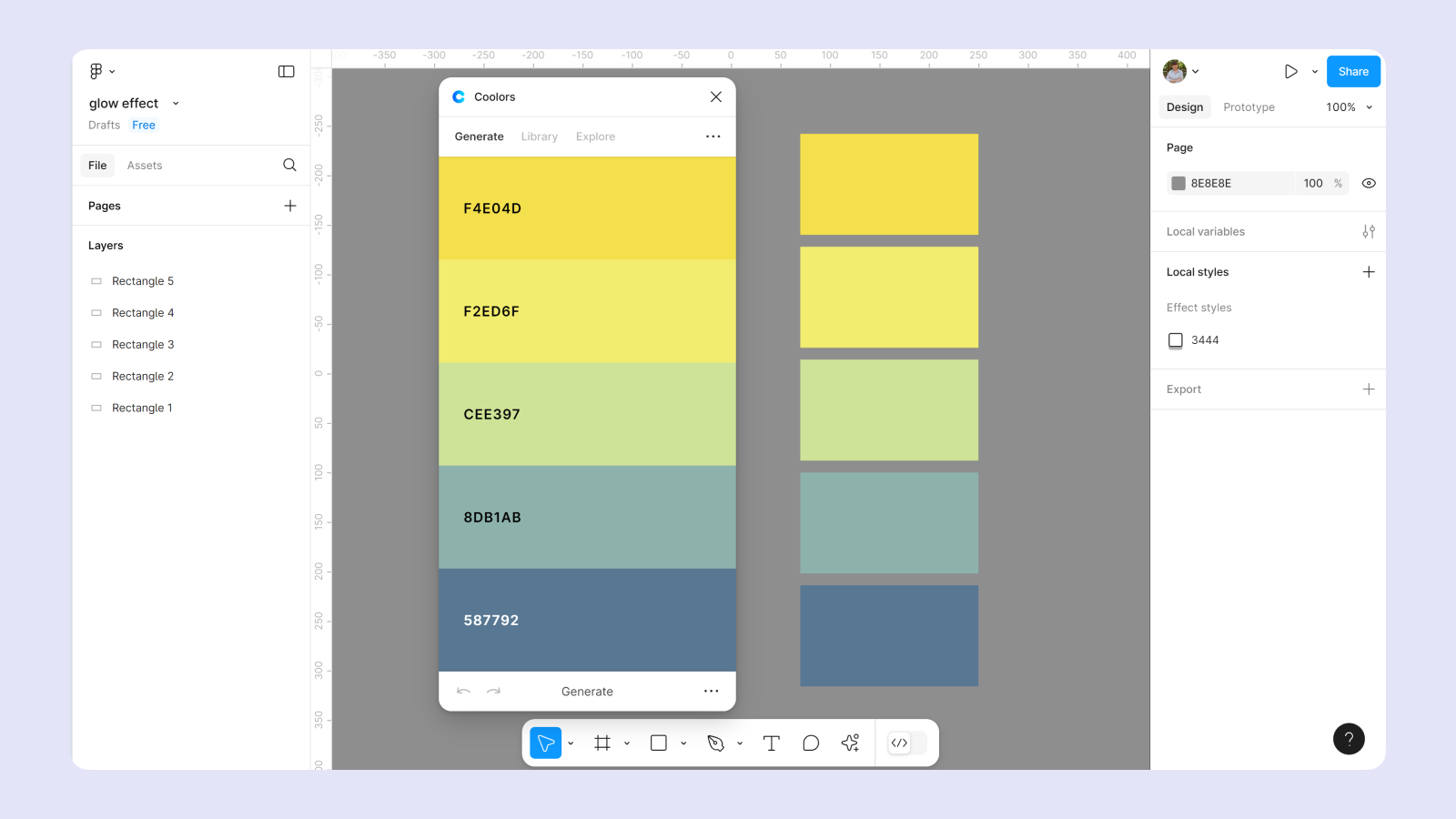Select the Text tool
1456x819 pixels.
(771, 743)
